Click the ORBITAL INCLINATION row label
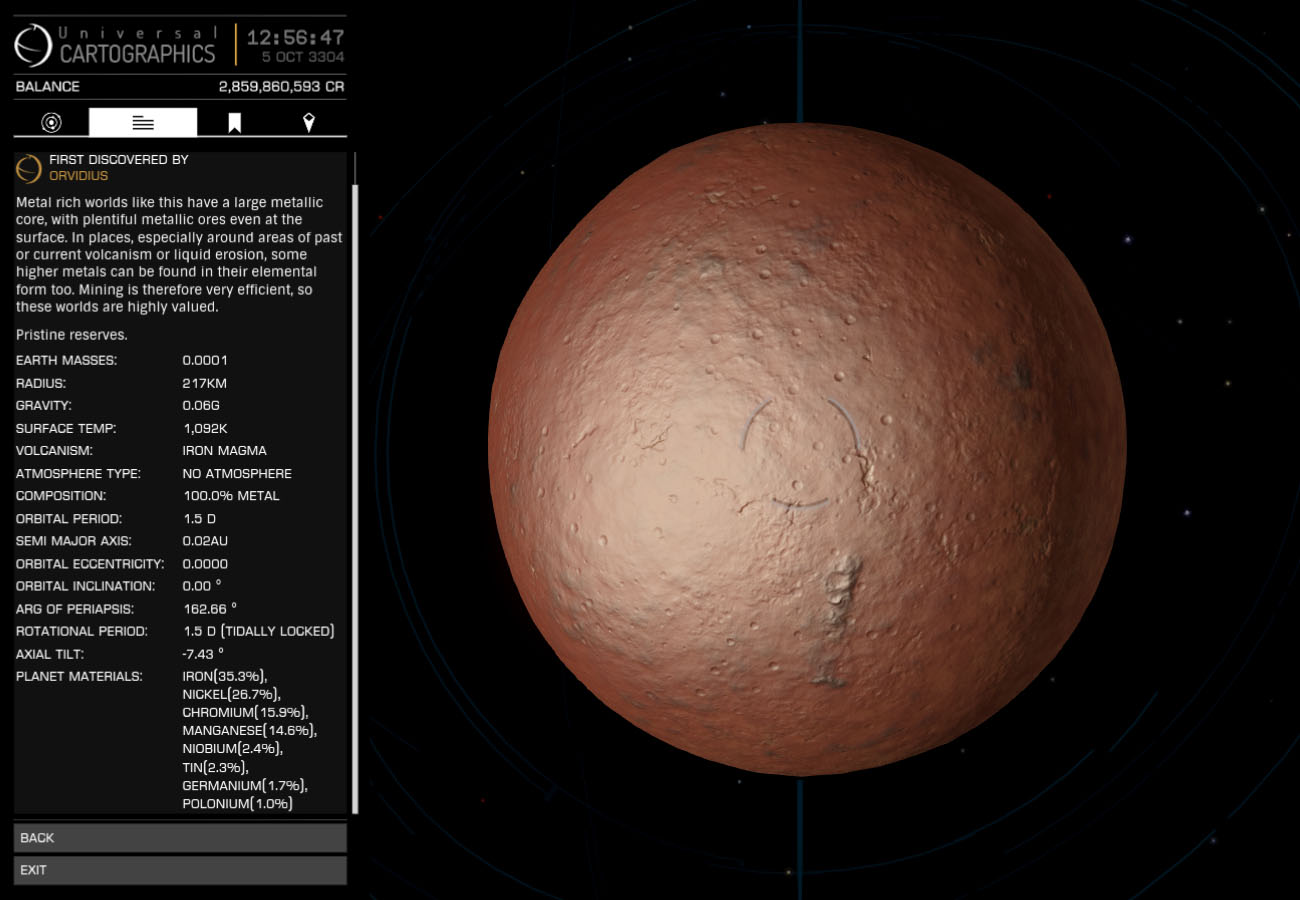Image resolution: width=1300 pixels, height=900 pixels. (85, 586)
